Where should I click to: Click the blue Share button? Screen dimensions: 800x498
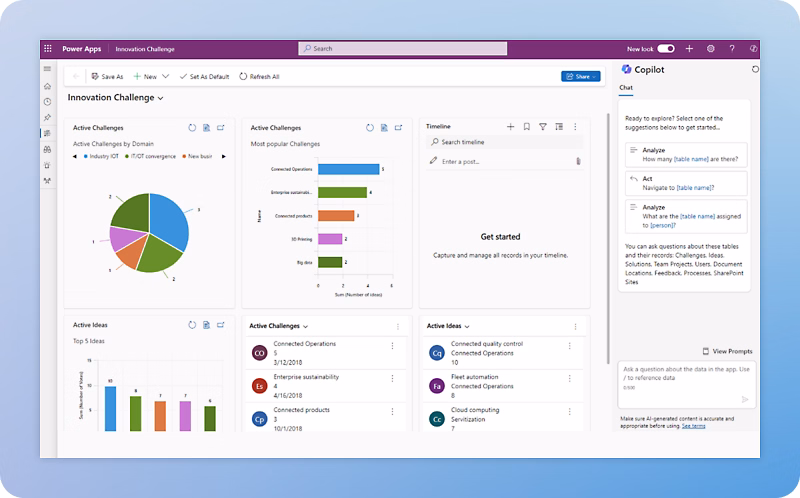(581, 77)
